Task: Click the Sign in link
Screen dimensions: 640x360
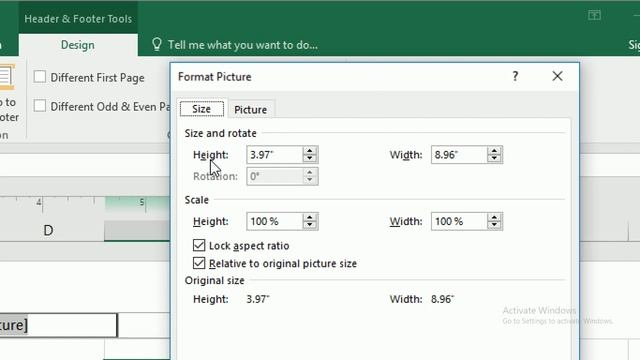Action: pos(634,45)
